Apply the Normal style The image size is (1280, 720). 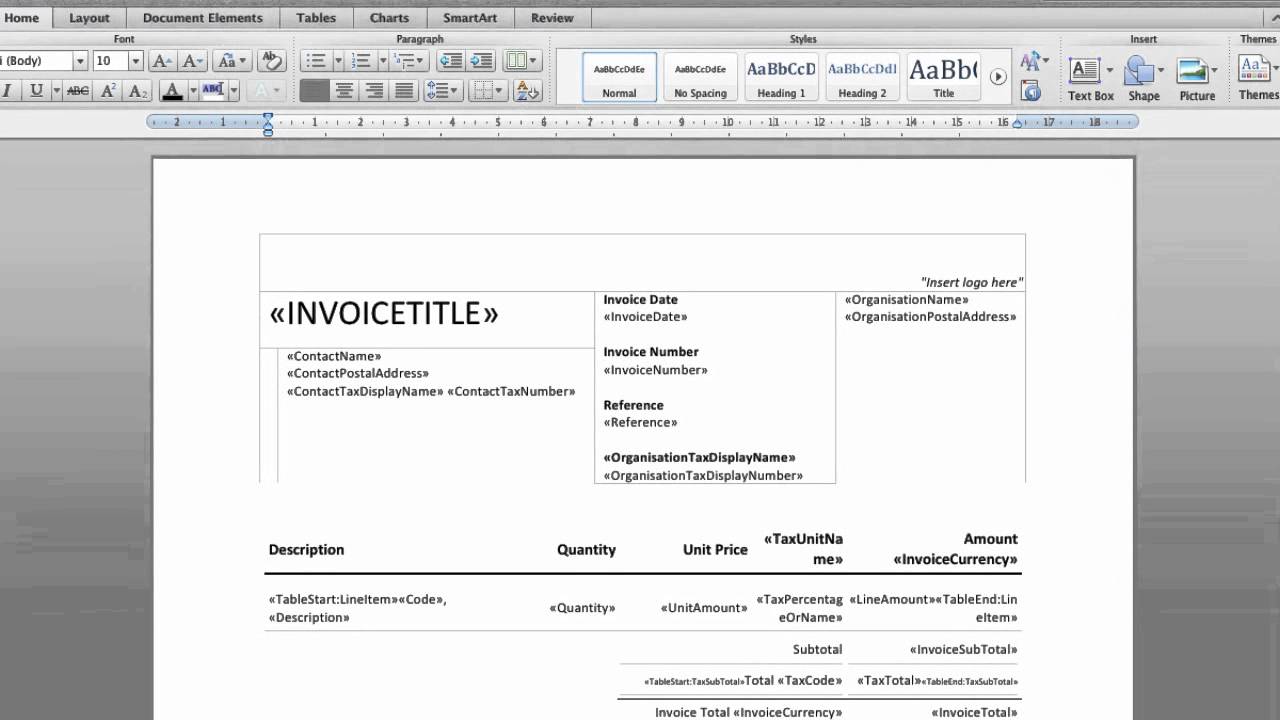click(x=619, y=77)
